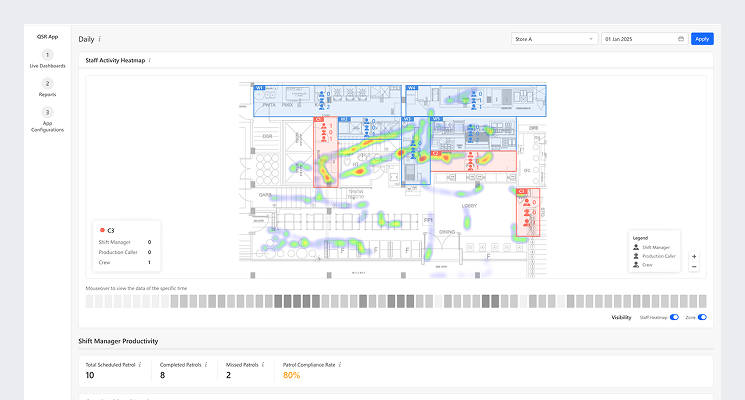Viewport: 745px width, 400px height.
Task: Open App Configurations in the sidebar
Action: pos(47,118)
